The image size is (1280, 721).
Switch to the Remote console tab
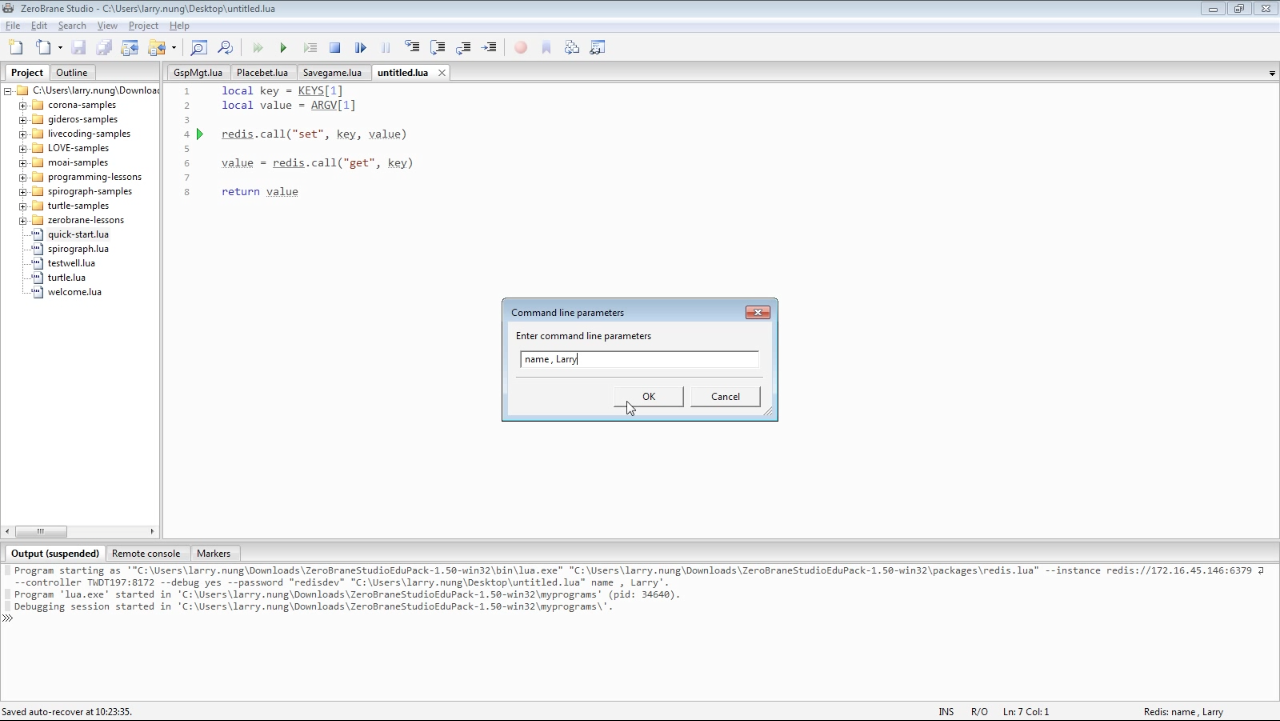146,553
